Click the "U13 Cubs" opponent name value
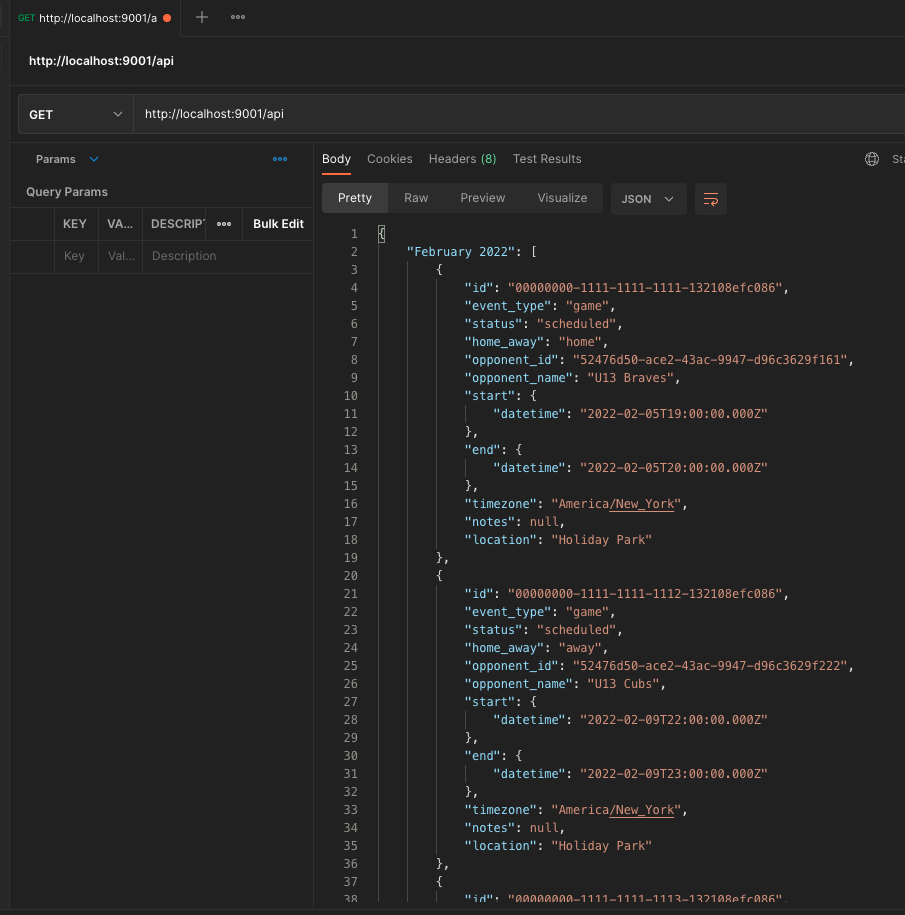The height and width of the screenshot is (915, 905). pos(623,684)
